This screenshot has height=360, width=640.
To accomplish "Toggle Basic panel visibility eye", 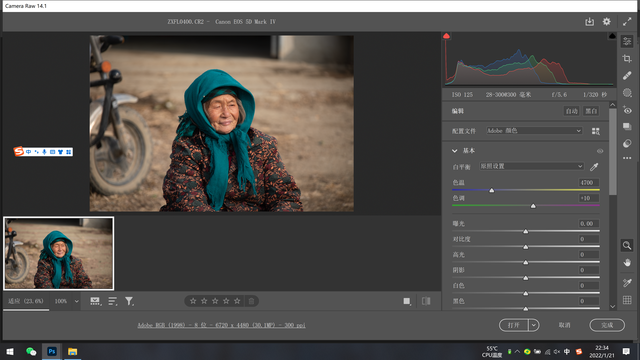I will tap(600, 151).
